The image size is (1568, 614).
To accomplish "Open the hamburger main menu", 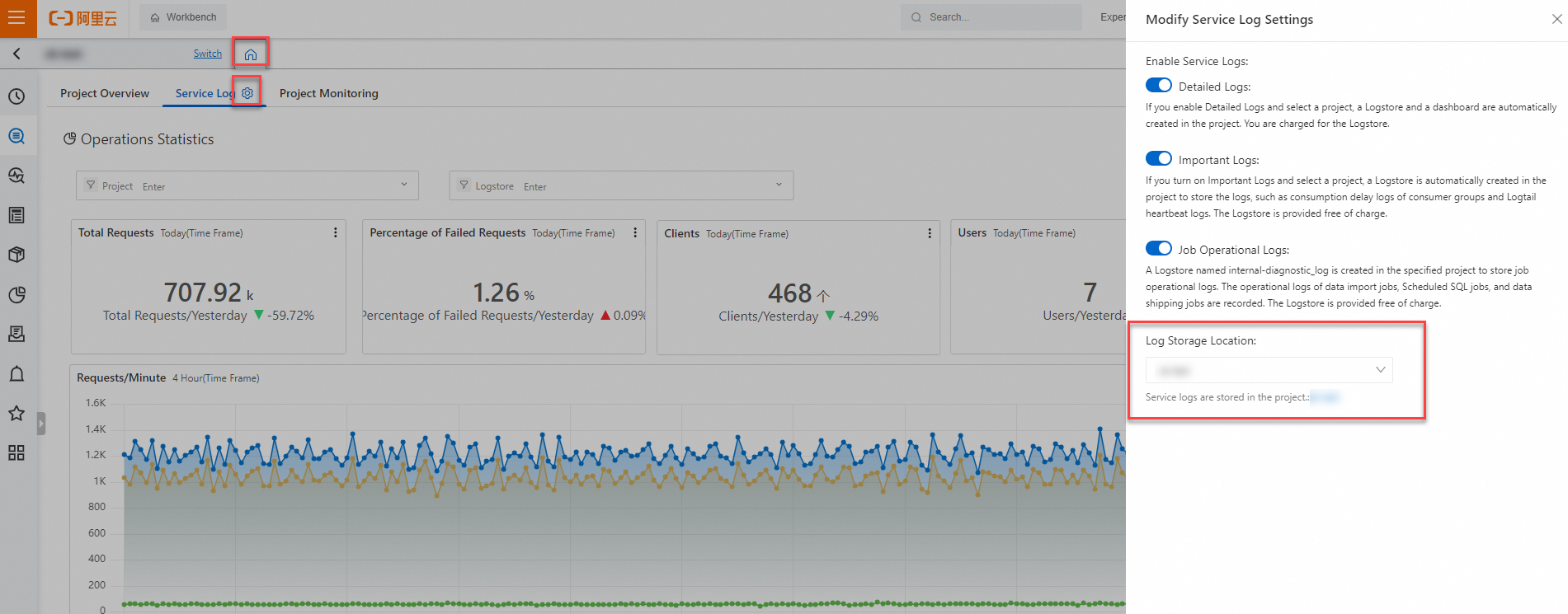I will [x=16, y=17].
